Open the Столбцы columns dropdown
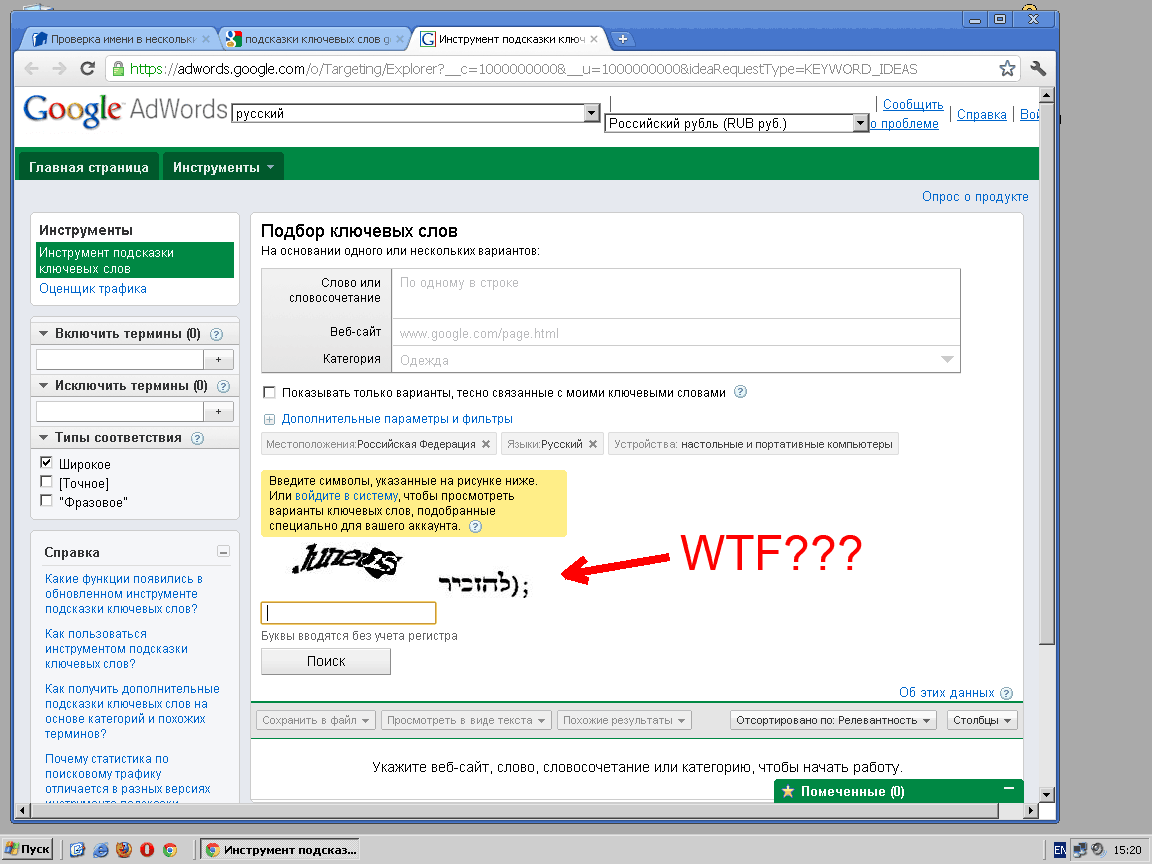The height and width of the screenshot is (864, 1152). coord(981,720)
